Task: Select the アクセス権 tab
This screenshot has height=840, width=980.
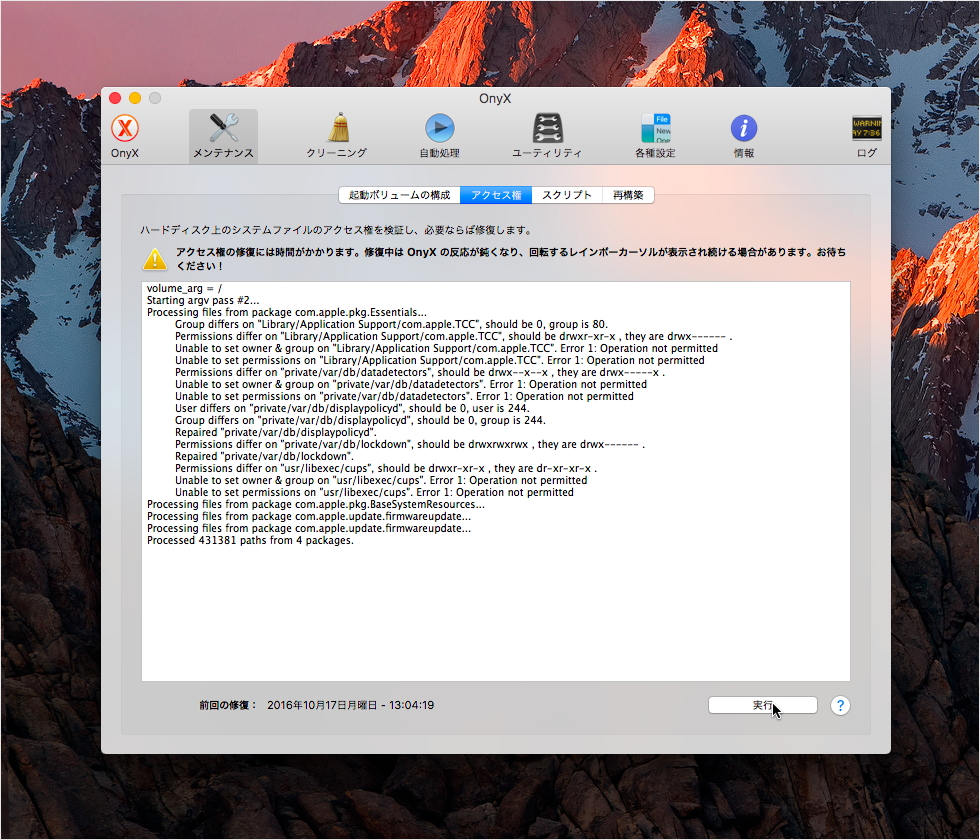Action: click(496, 195)
